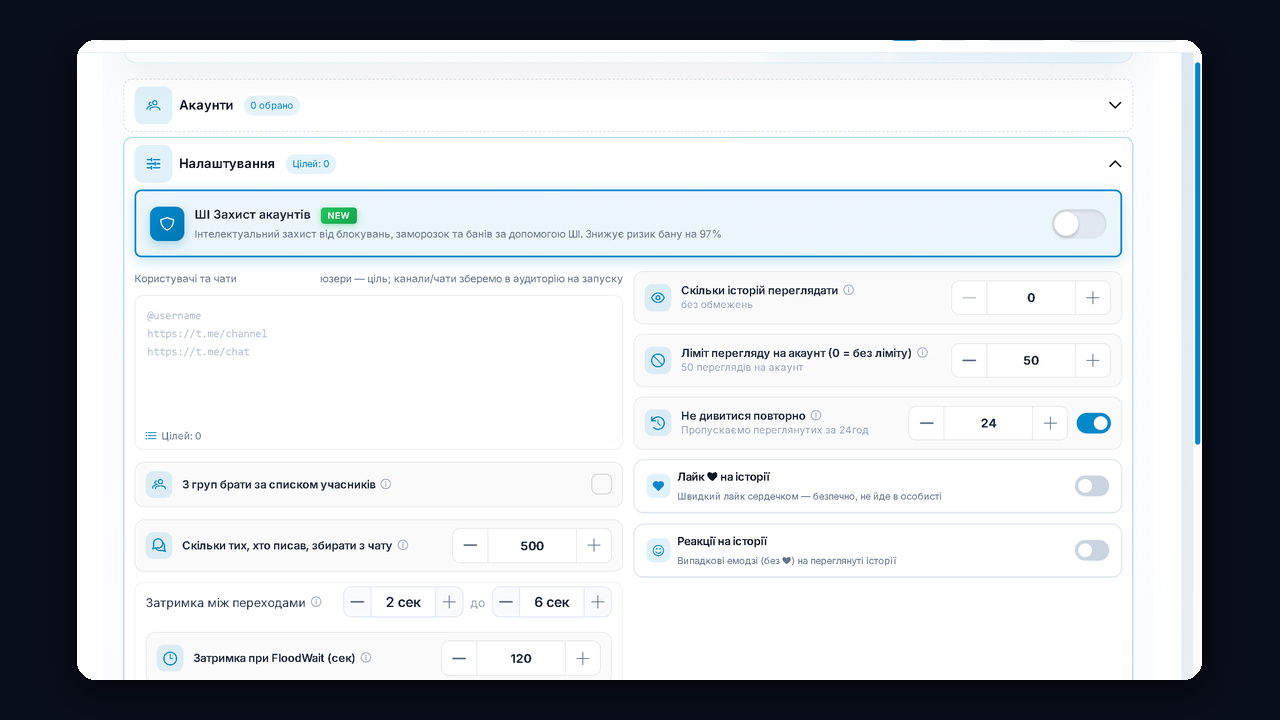Click the shield icon for ШІ Захист акаунтів
Image resolution: width=1280 pixels, height=720 pixels.
tap(167, 224)
